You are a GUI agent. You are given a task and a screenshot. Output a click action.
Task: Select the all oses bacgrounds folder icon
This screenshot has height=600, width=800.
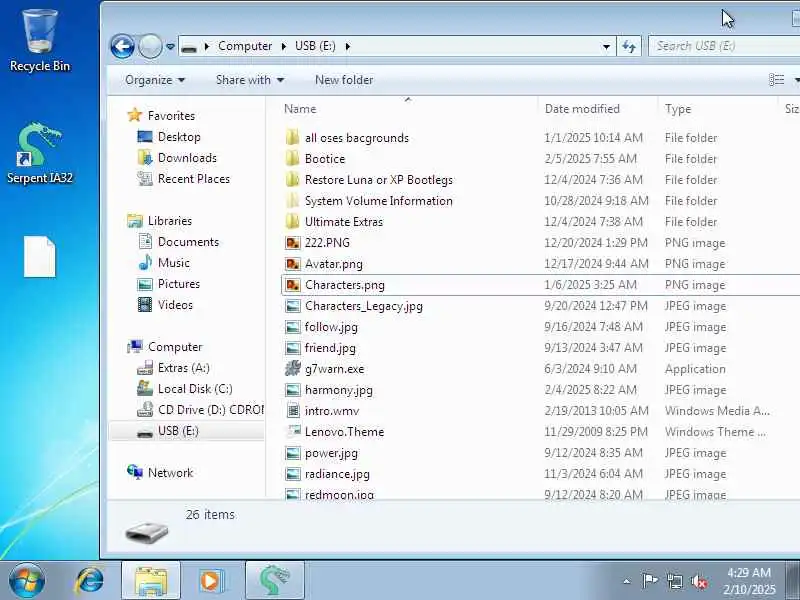293,138
